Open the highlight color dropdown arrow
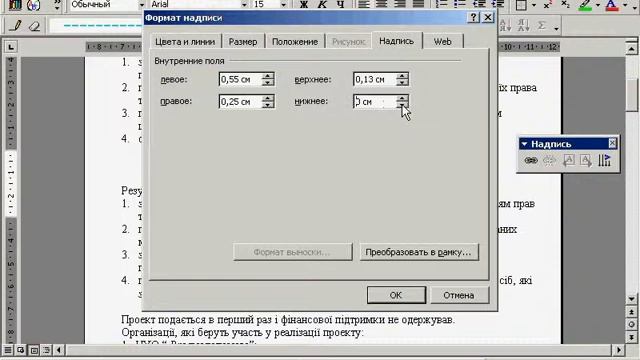 pyautogui.click(x=598, y=5)
